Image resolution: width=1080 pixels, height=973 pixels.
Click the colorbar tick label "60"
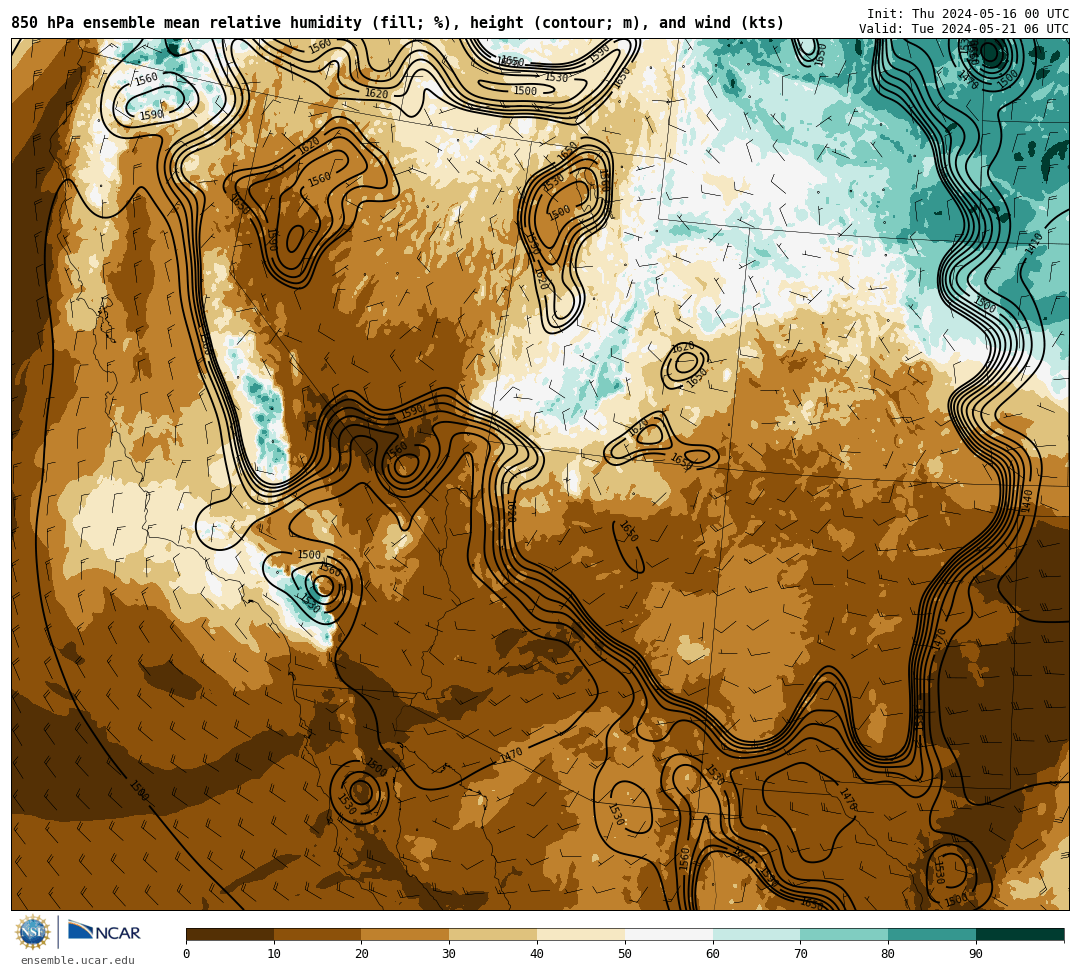(x=713, y=954)
